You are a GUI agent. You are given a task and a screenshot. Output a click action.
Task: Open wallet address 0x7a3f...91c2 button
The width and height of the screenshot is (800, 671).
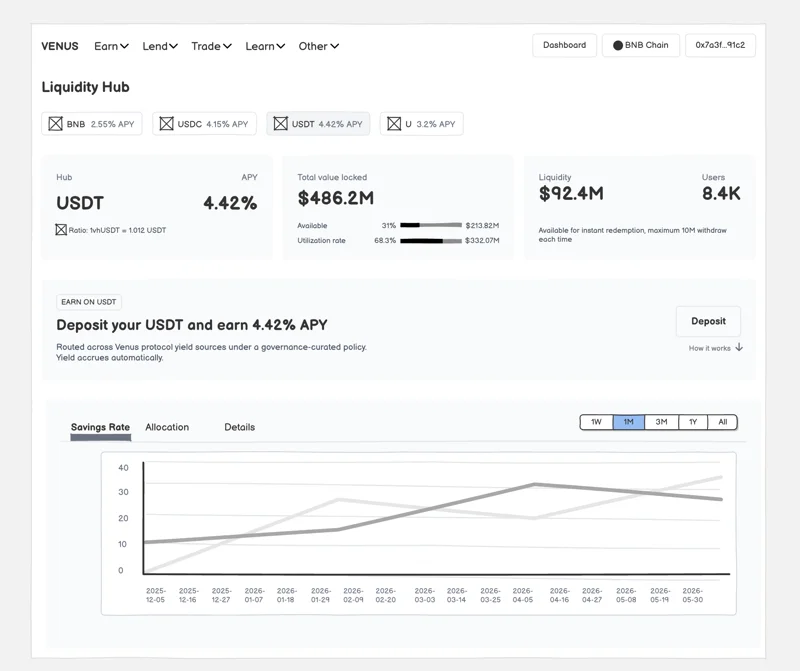720,45
